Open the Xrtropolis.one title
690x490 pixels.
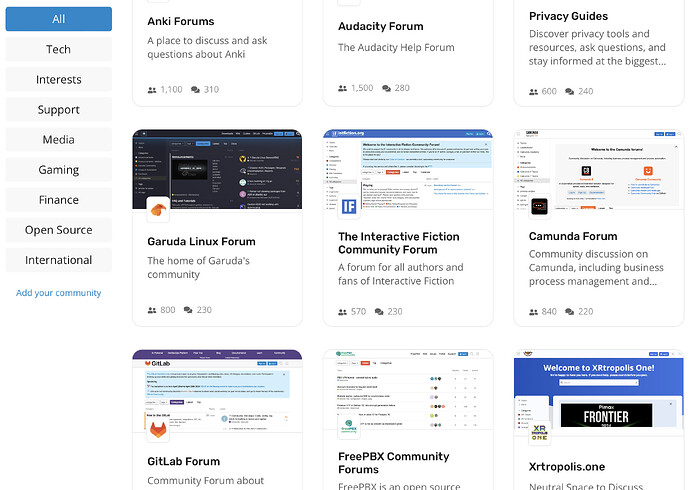click(567, 467)
